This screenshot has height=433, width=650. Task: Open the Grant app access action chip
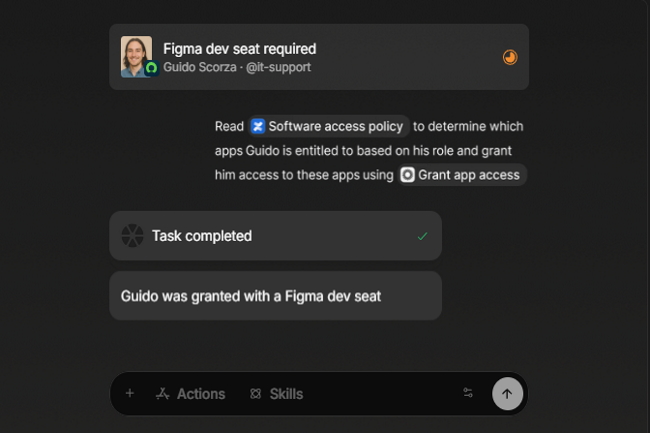coord(461,175)
